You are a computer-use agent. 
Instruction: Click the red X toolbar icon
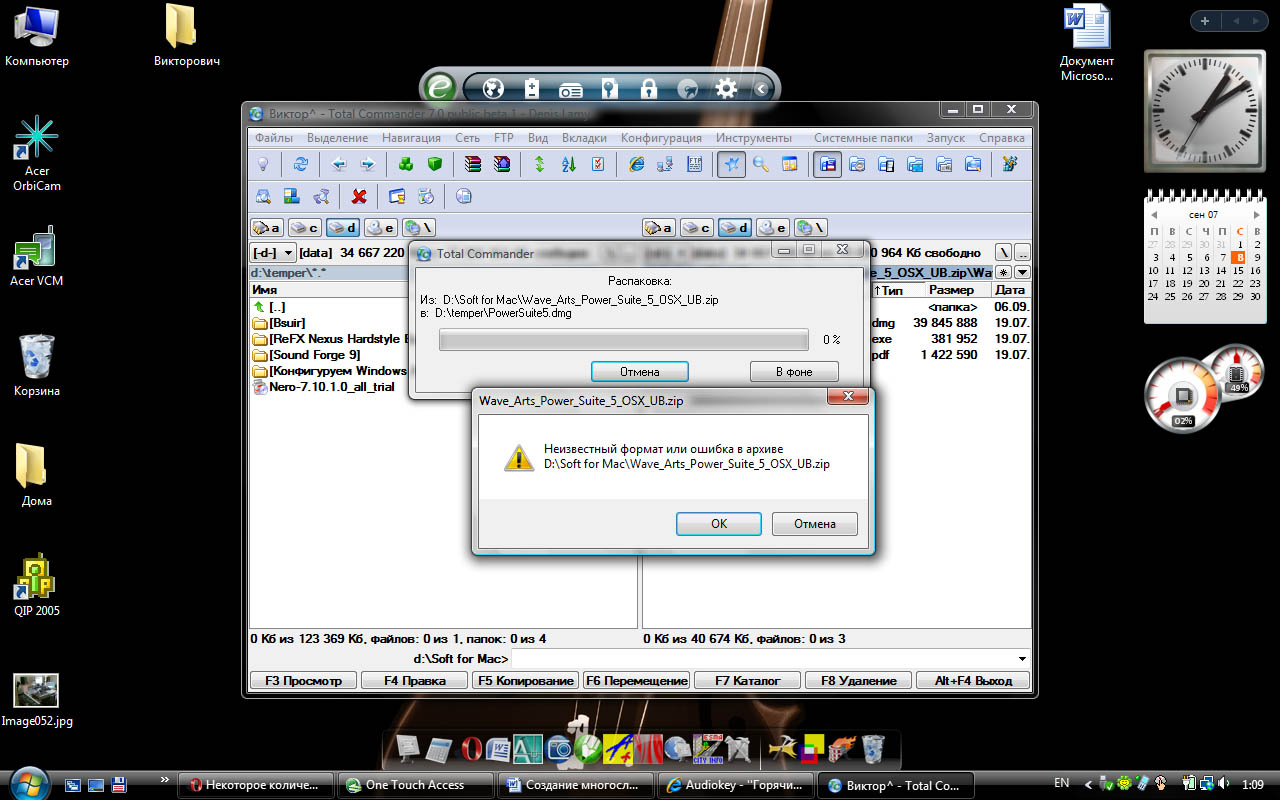coord(359,196)
